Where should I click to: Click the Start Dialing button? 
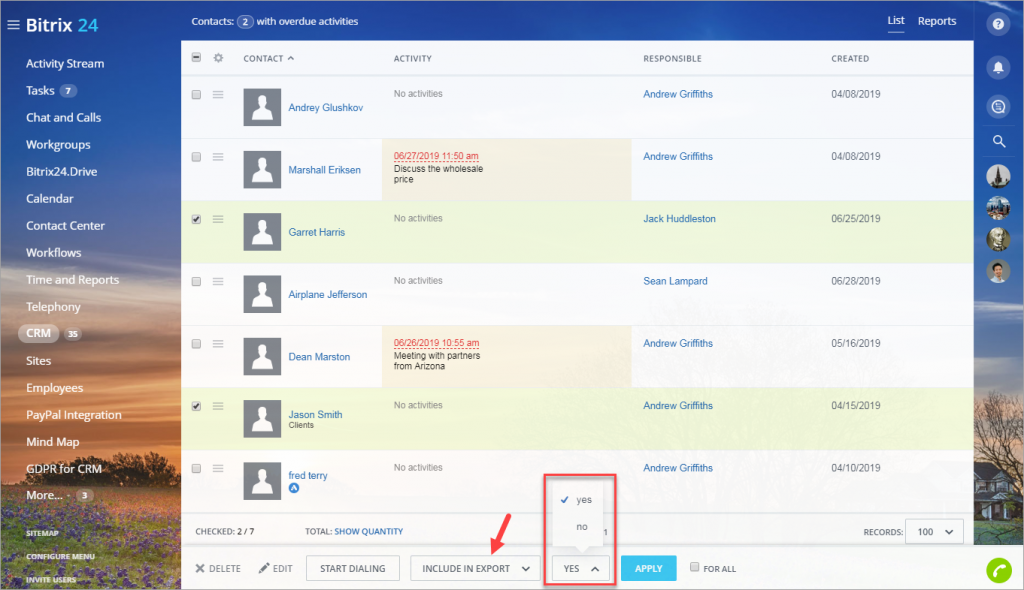pyautogui.click(x=353, y=568)
